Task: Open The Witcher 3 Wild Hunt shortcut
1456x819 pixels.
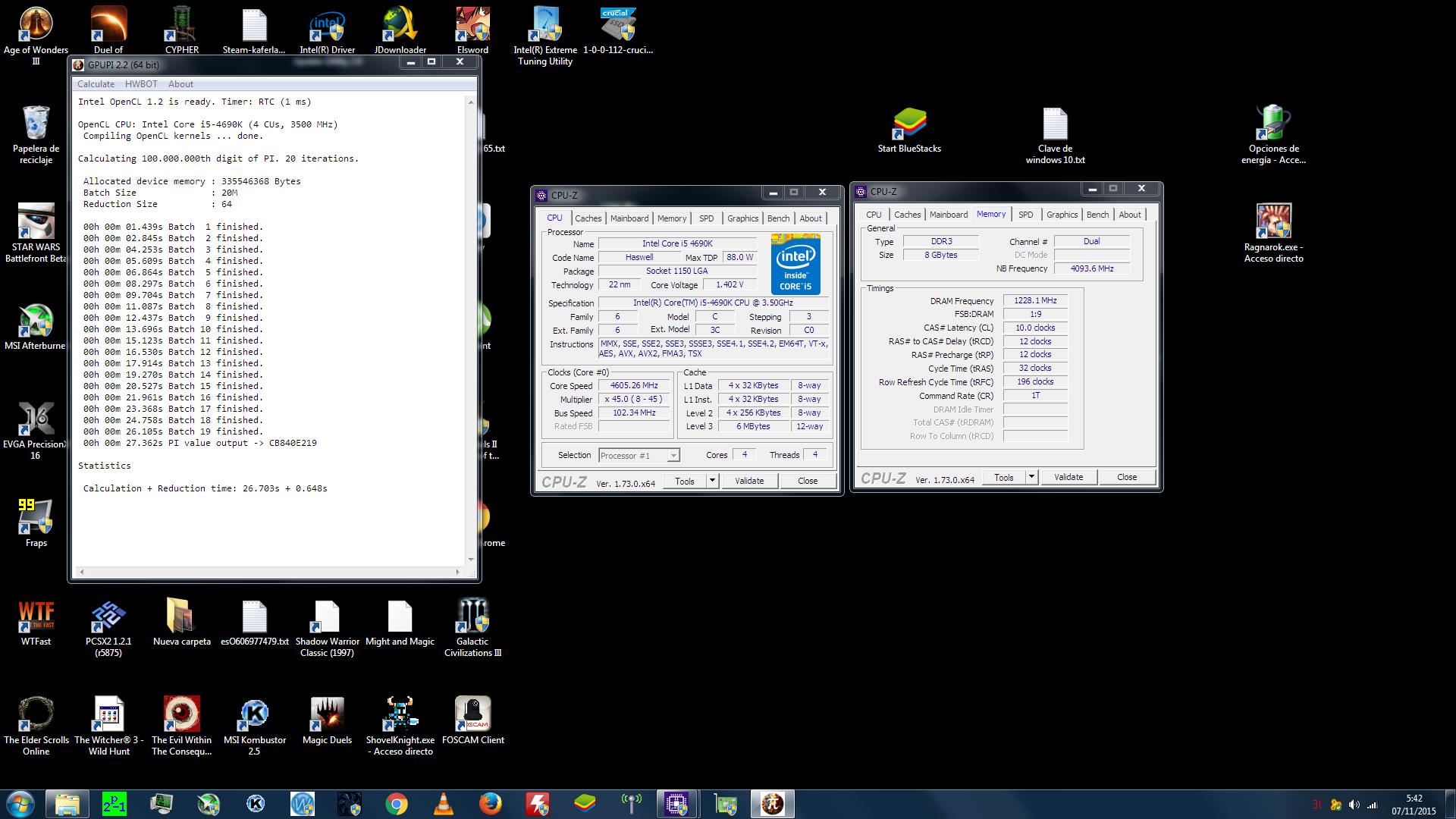Action: point(108,726)
